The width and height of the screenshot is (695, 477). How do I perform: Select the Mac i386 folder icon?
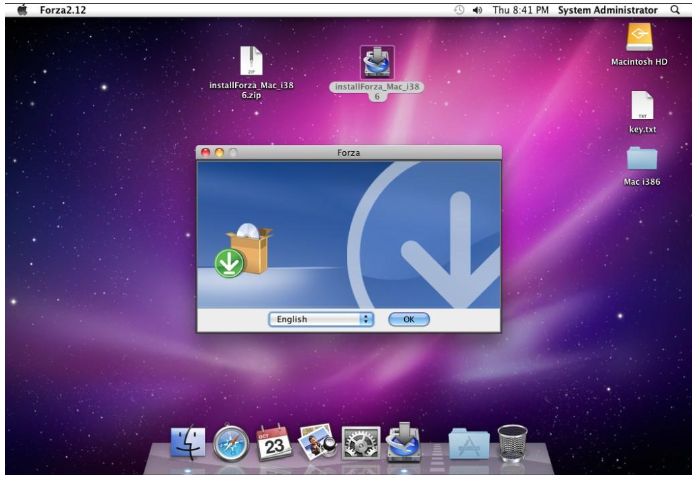642,158
